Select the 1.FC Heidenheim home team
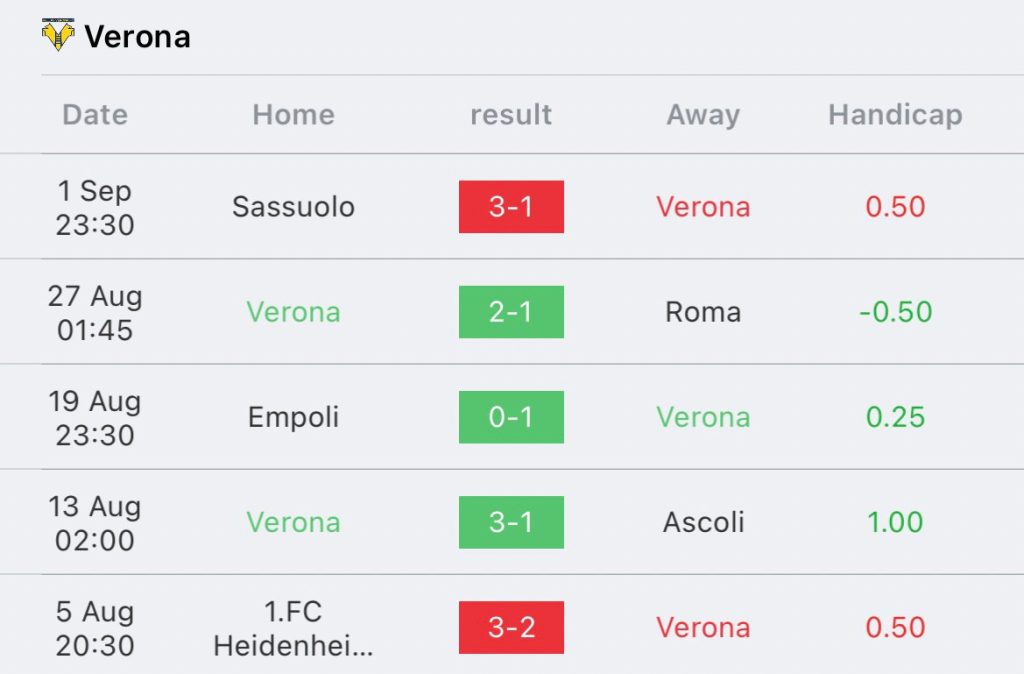1024x674 pixels. click(293, 628)
